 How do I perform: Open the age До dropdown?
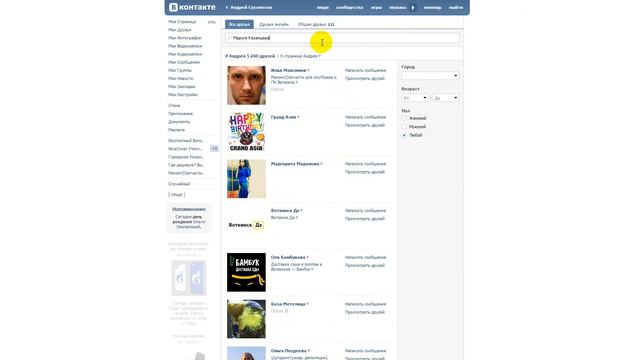tap(445, 98)
